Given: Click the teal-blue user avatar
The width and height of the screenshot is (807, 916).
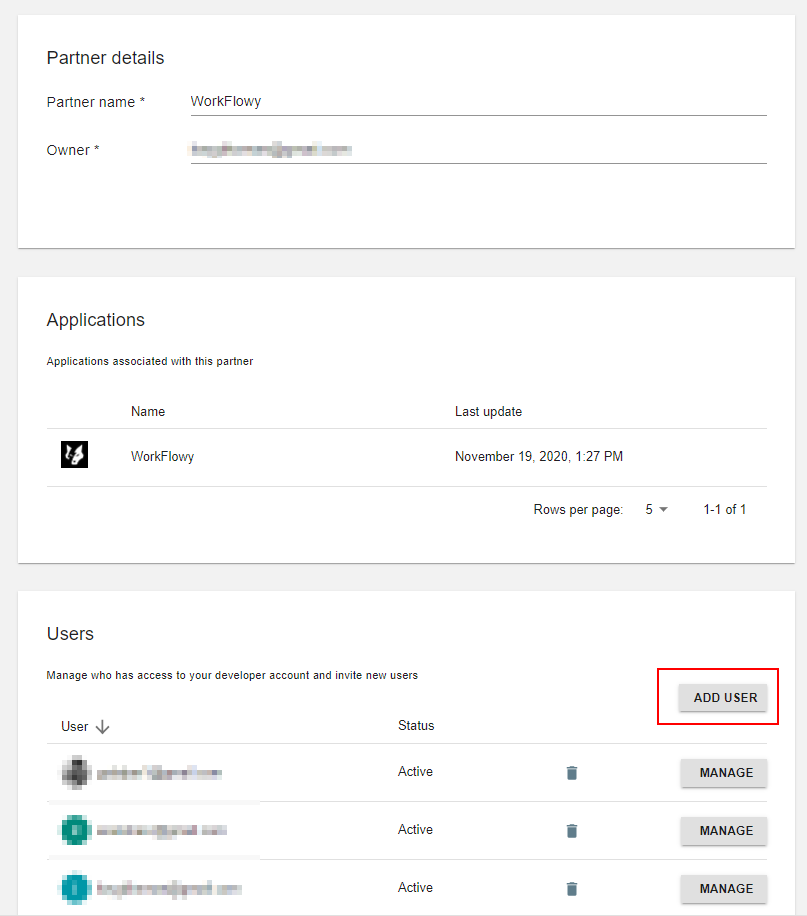Looking at the screenshot, I should pos(76,888).
